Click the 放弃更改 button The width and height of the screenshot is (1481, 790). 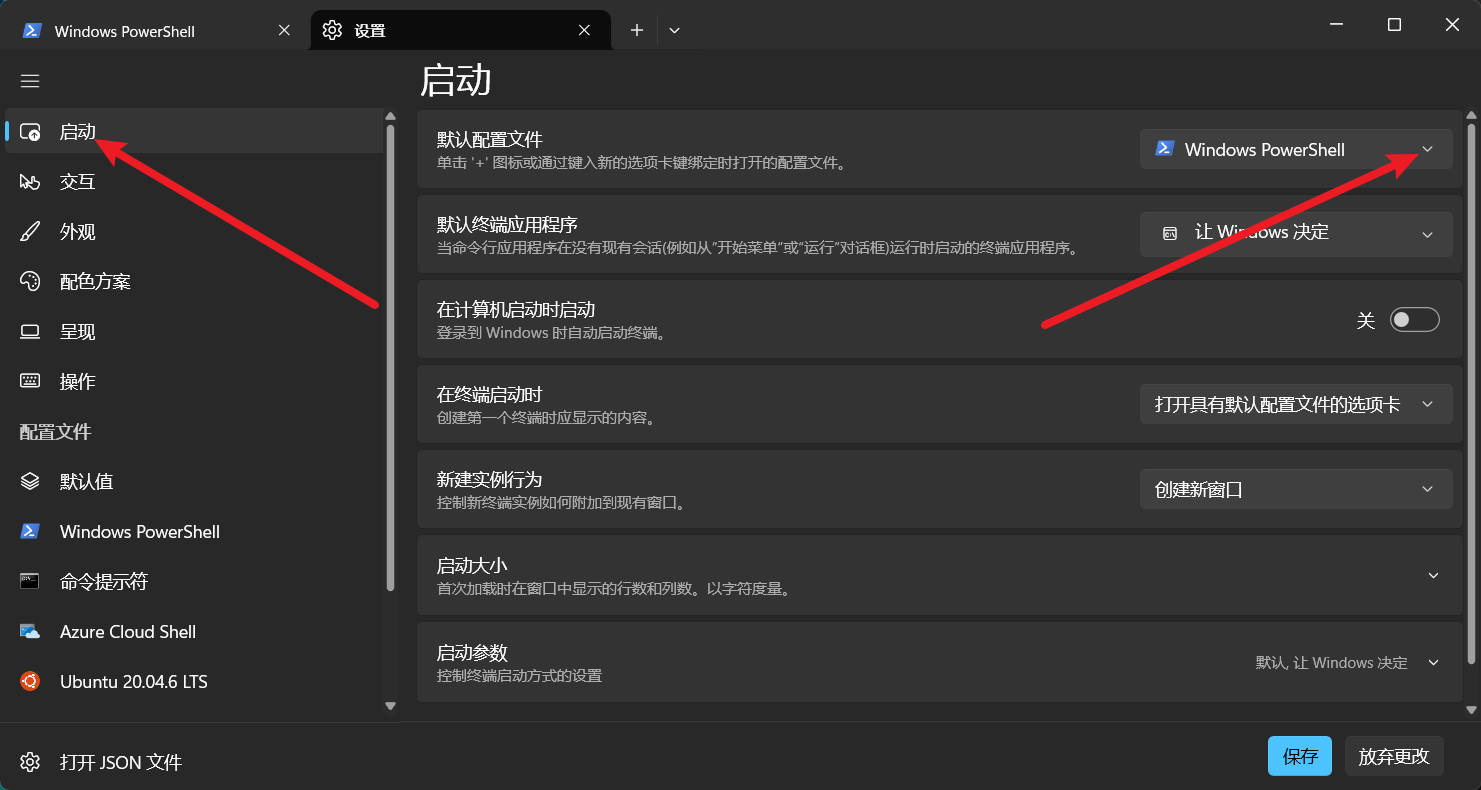pos(1394,756)
